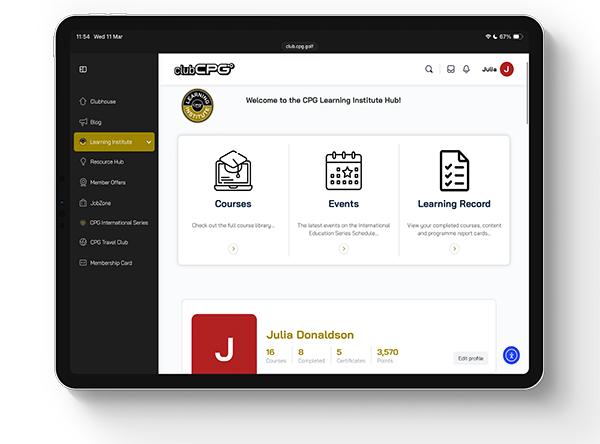
Task: Click the Learning Institute round badge logo
Action: click(196, 107)
